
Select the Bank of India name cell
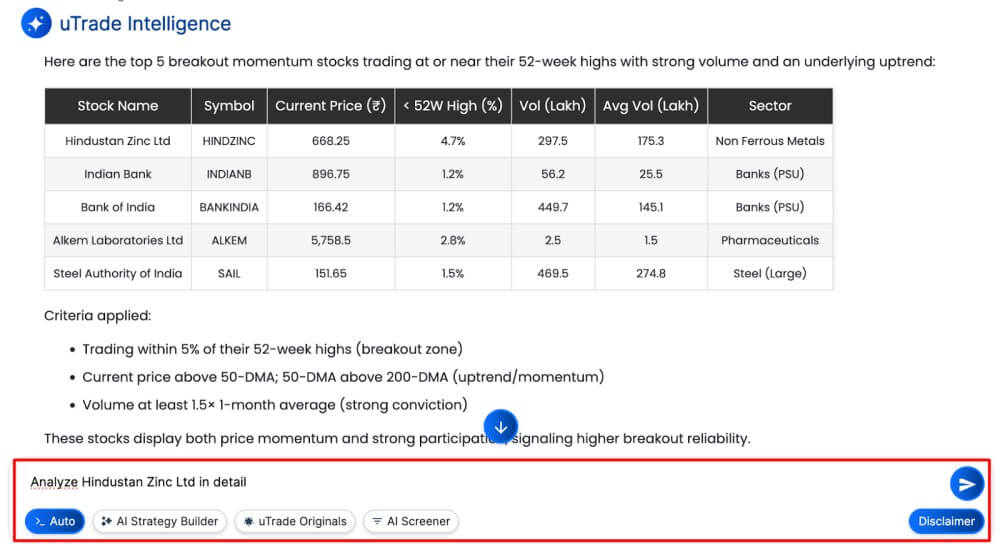coord(118,207)
